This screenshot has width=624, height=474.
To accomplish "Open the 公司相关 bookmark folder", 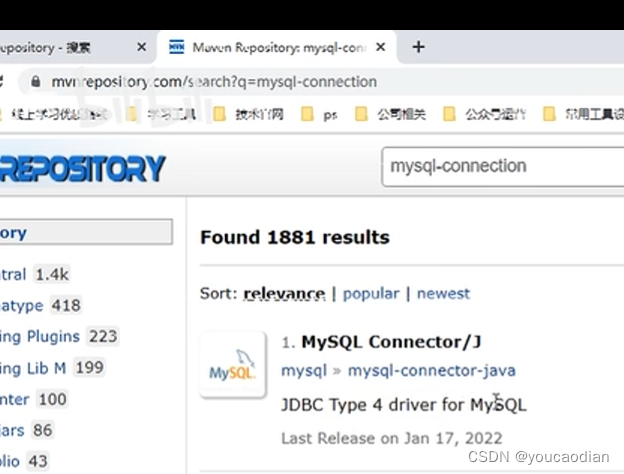I will coord(390,115).
